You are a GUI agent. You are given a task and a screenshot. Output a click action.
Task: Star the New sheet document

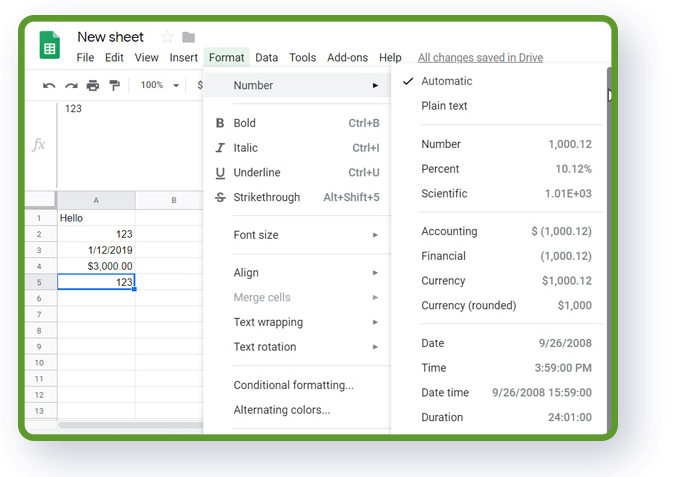[167, 37]
